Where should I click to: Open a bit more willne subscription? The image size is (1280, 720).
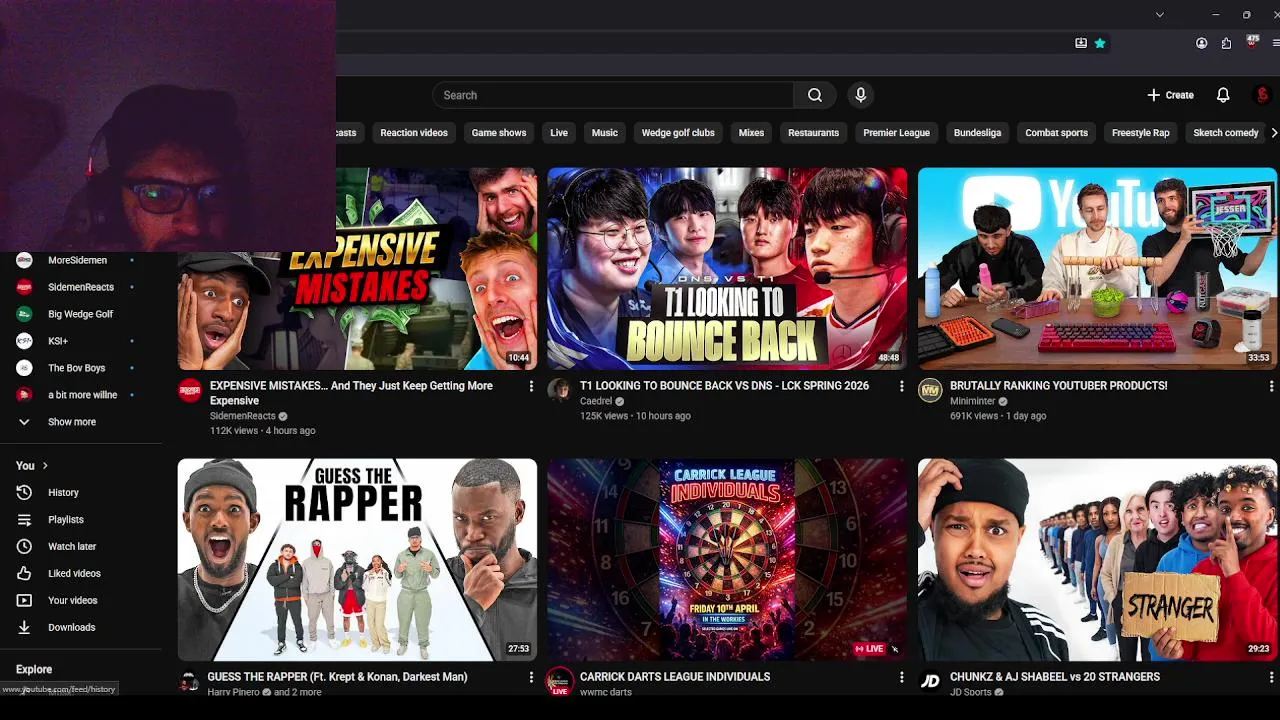click(81, 395)
